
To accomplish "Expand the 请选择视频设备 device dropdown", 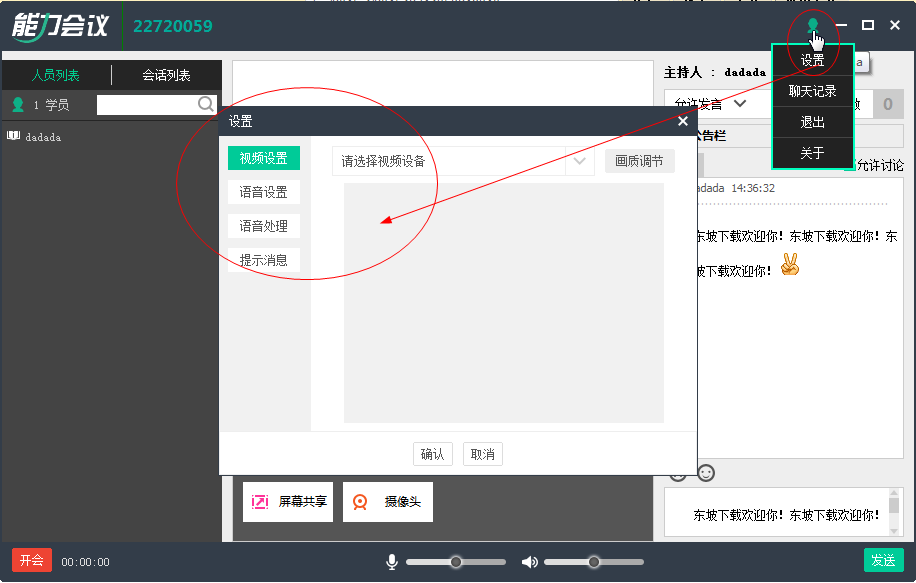I will point(577,160).
